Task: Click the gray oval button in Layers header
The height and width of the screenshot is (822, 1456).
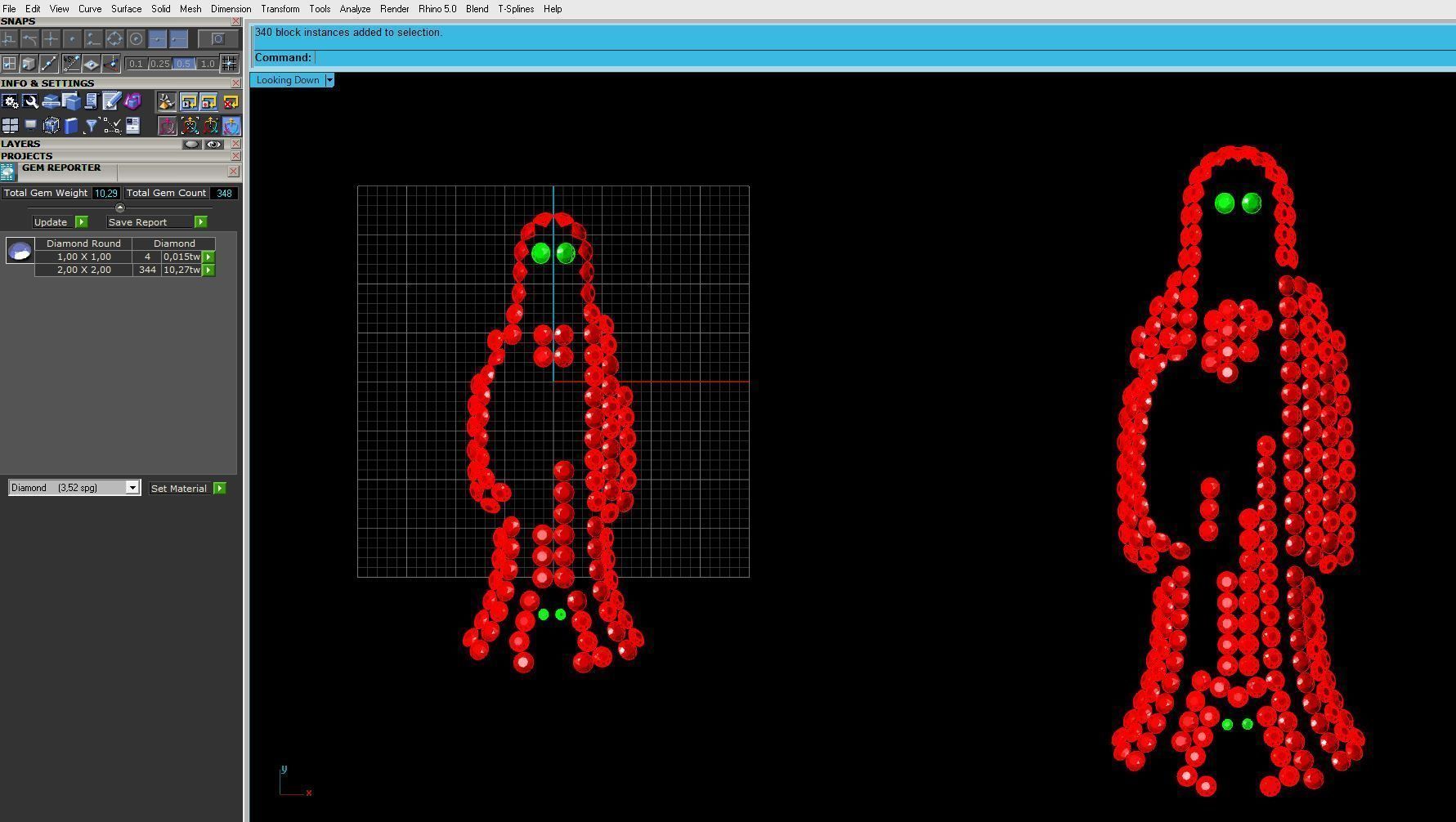Action: tap(191, 144)
